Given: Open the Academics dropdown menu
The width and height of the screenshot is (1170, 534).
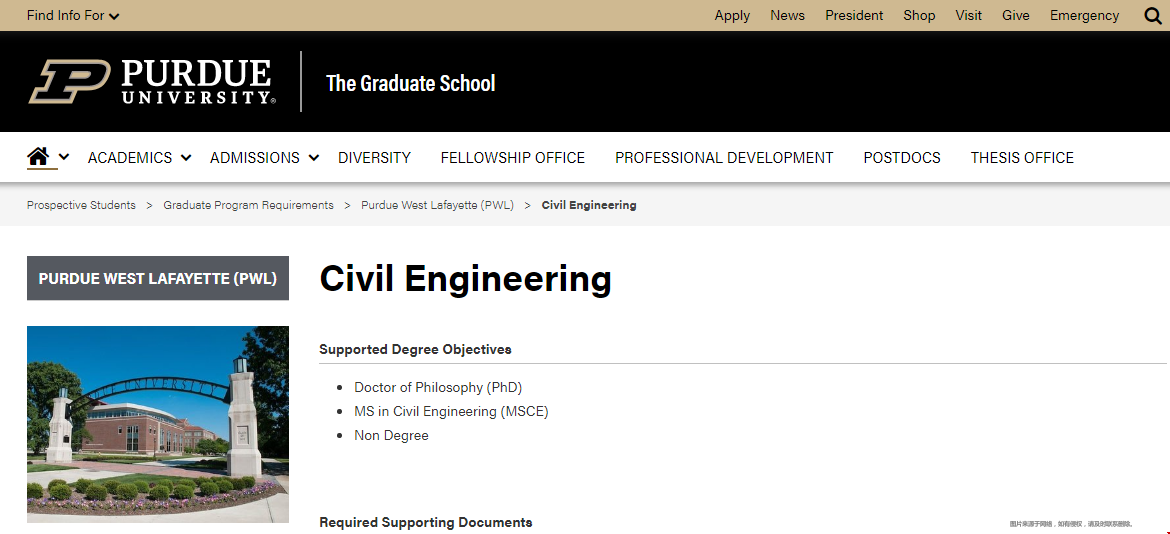Looking at the screenshot, I should (140, 157).
